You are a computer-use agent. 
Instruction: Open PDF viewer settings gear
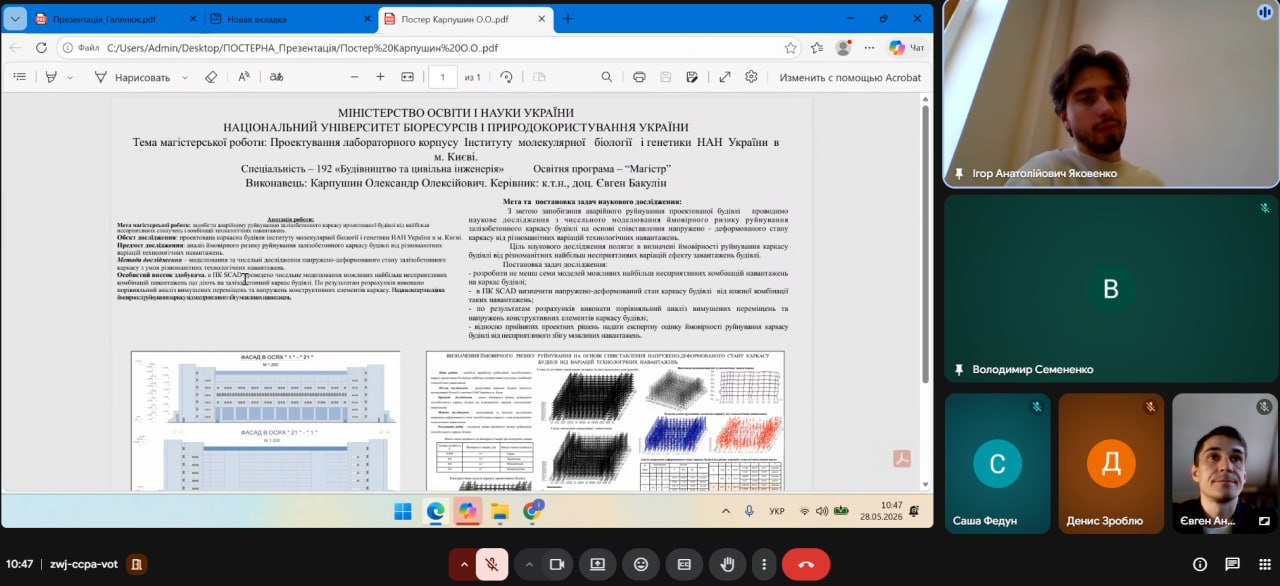coord(751,77)
